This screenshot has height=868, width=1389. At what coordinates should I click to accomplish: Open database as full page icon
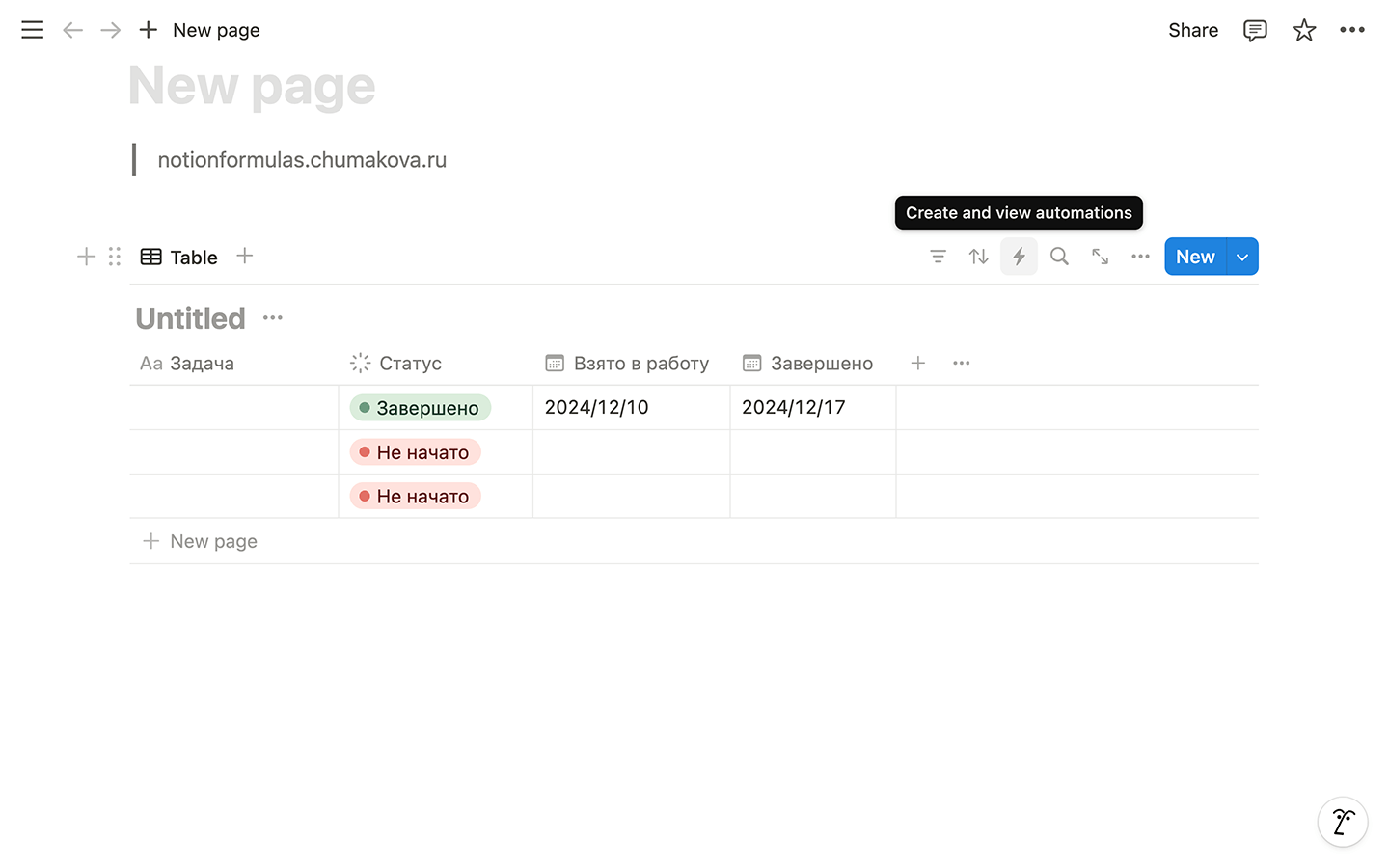1100,257
